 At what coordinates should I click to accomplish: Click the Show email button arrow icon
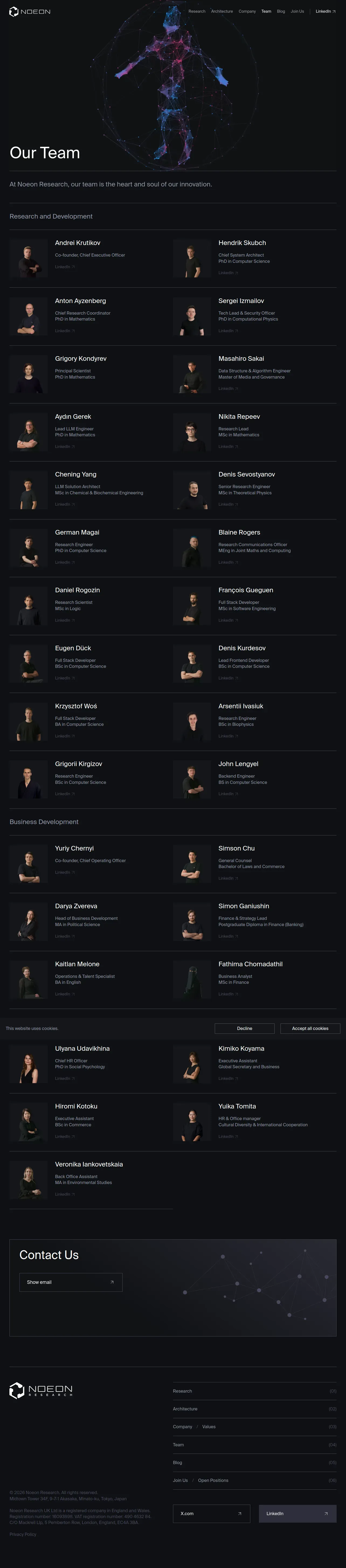pos(112,1282)
